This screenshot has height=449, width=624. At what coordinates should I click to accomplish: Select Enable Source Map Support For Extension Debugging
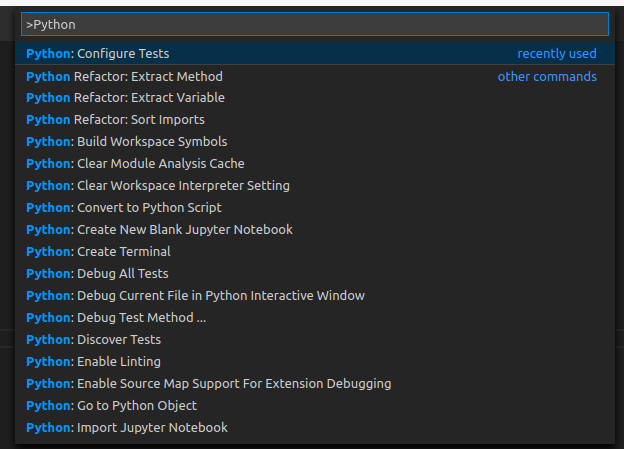click(315, 384)
